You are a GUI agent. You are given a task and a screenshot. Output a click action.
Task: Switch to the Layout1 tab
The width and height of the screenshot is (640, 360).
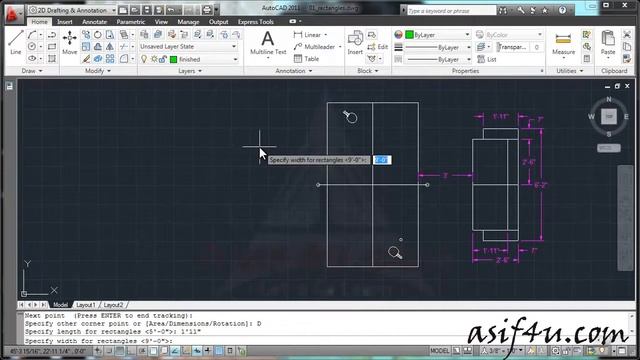(x=86, y=305)
